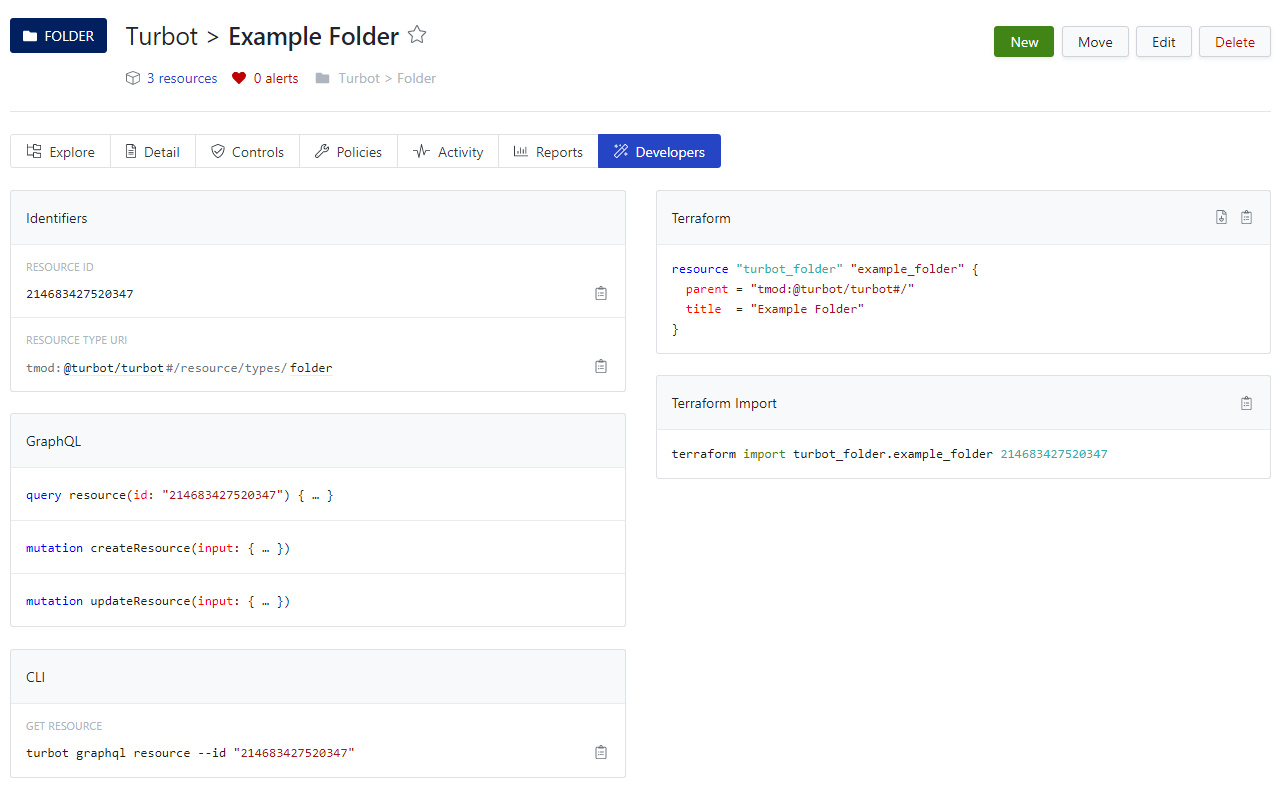Copy the Resource ID to clipboard
1280x787 pixels.
coord(600,293)
